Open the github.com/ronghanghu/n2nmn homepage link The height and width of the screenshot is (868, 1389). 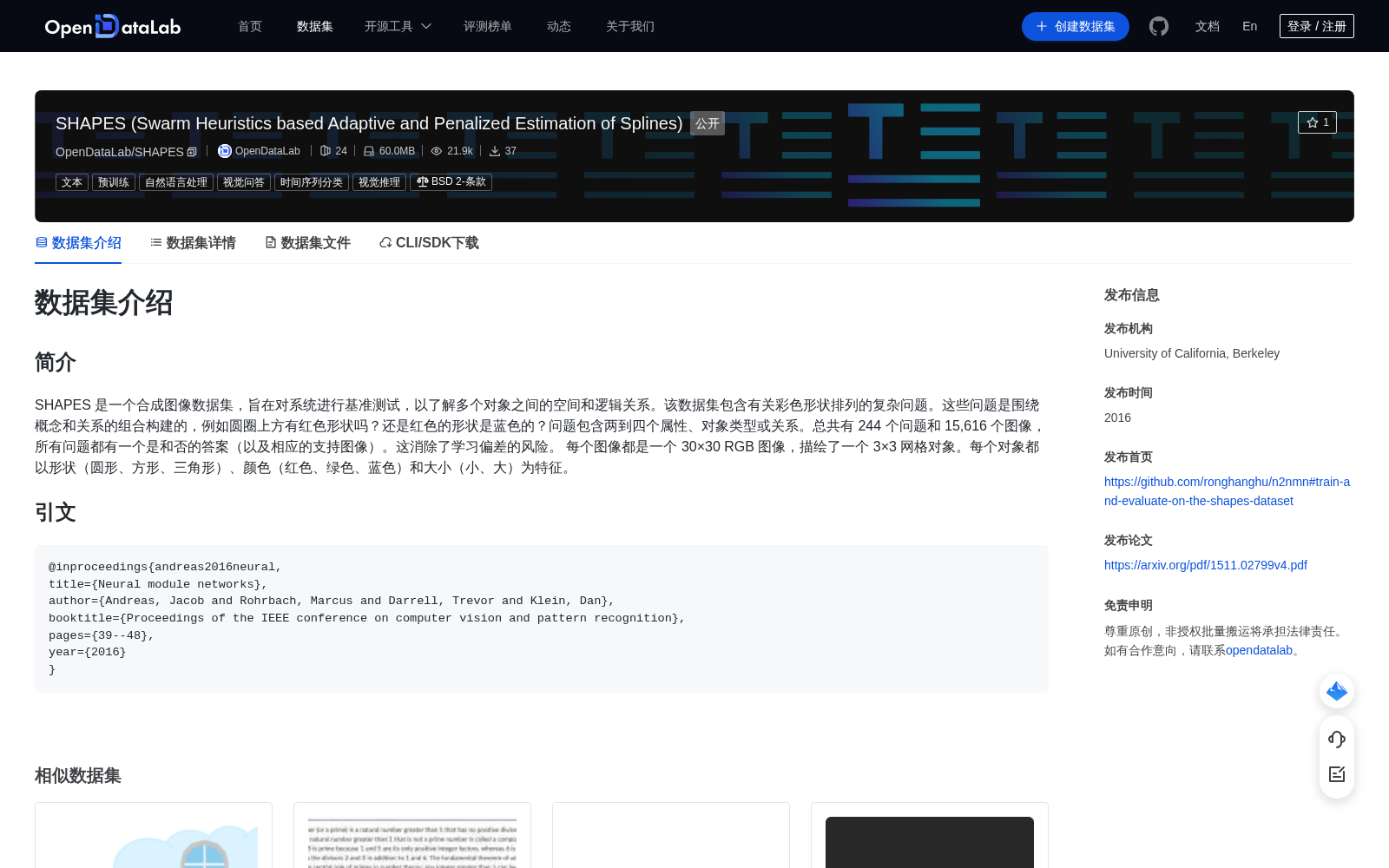[1227, 491]
